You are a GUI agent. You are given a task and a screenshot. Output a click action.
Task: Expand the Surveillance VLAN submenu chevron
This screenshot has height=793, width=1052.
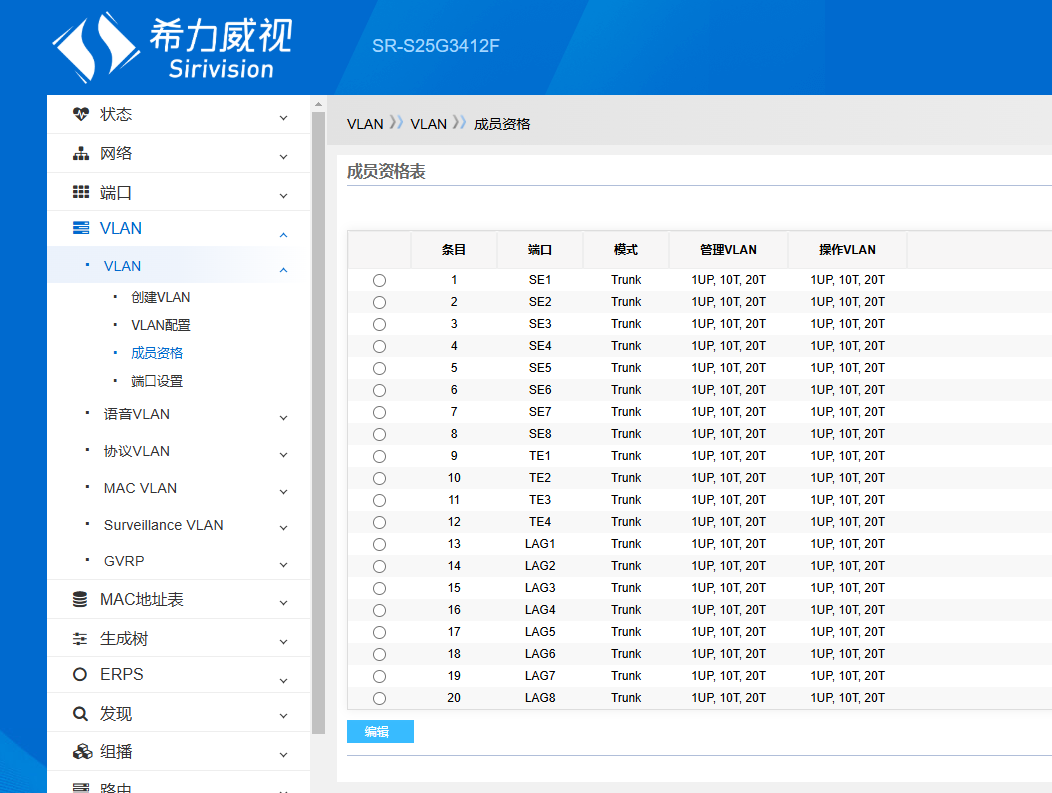[283, 528]
